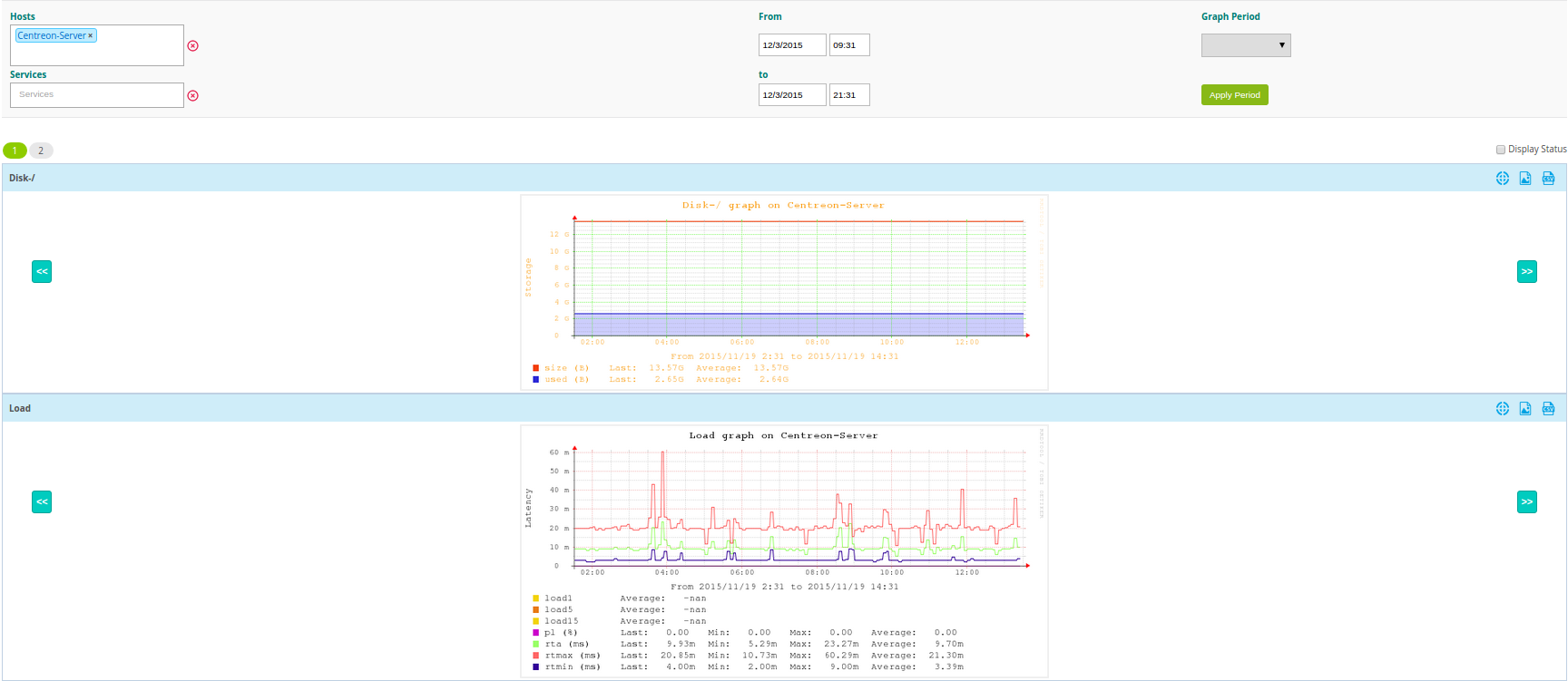
Task: Enable the Display Status checkbox
Action: tap(1501, 150)
